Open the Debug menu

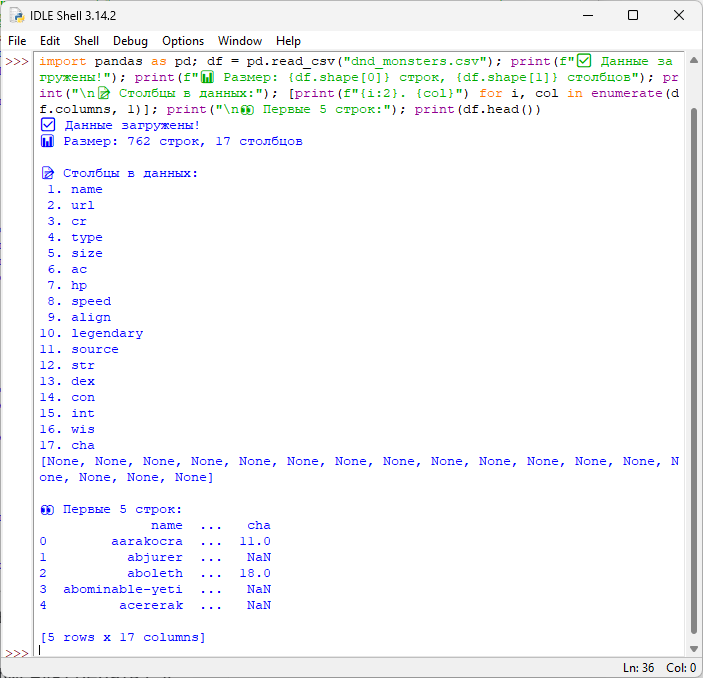(x=130, y=41)
